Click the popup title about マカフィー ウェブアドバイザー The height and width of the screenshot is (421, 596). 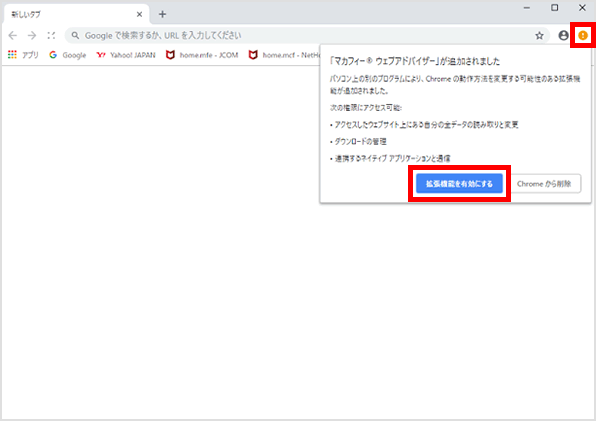415,61
